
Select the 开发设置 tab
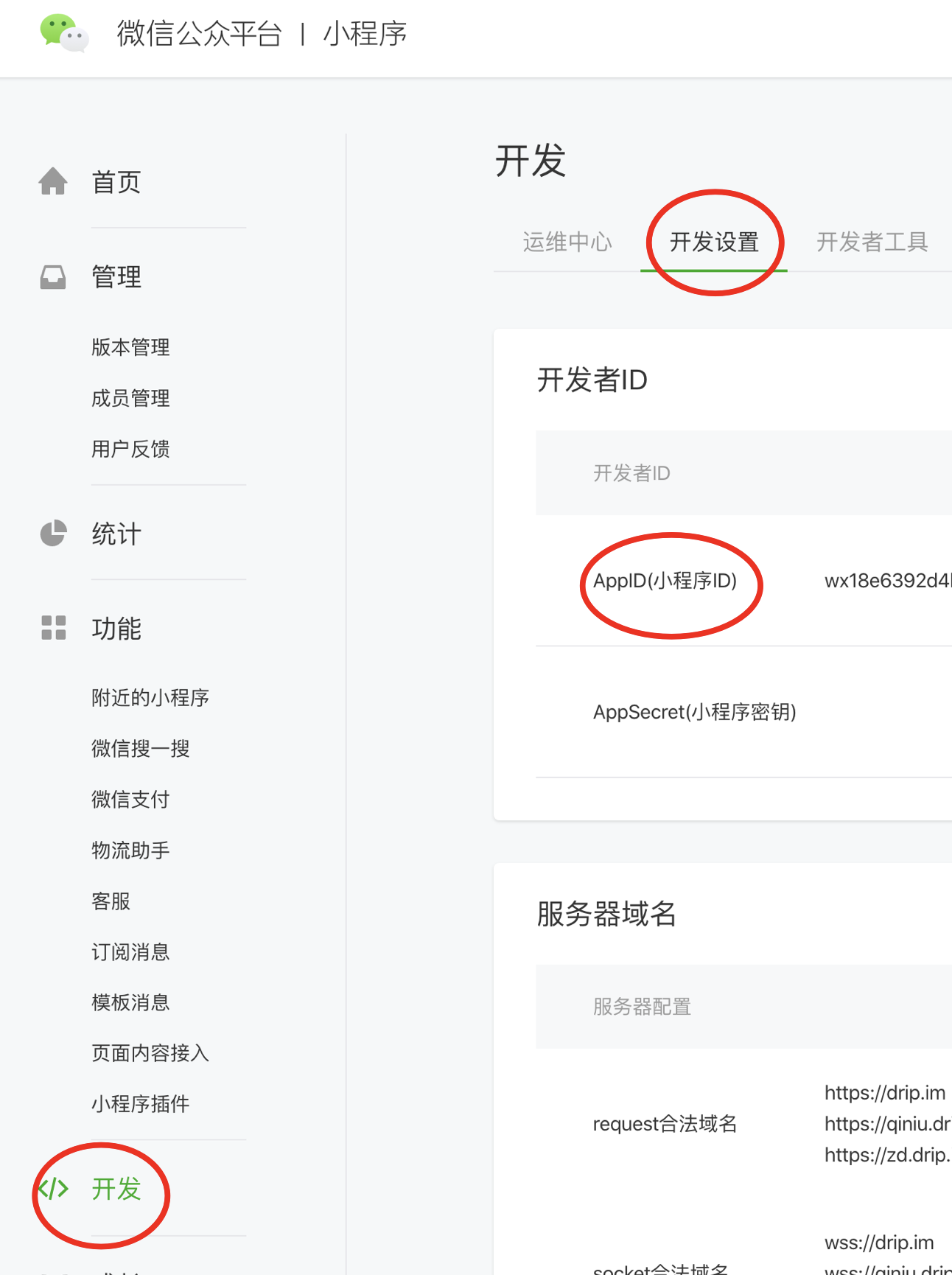[713, 242]
